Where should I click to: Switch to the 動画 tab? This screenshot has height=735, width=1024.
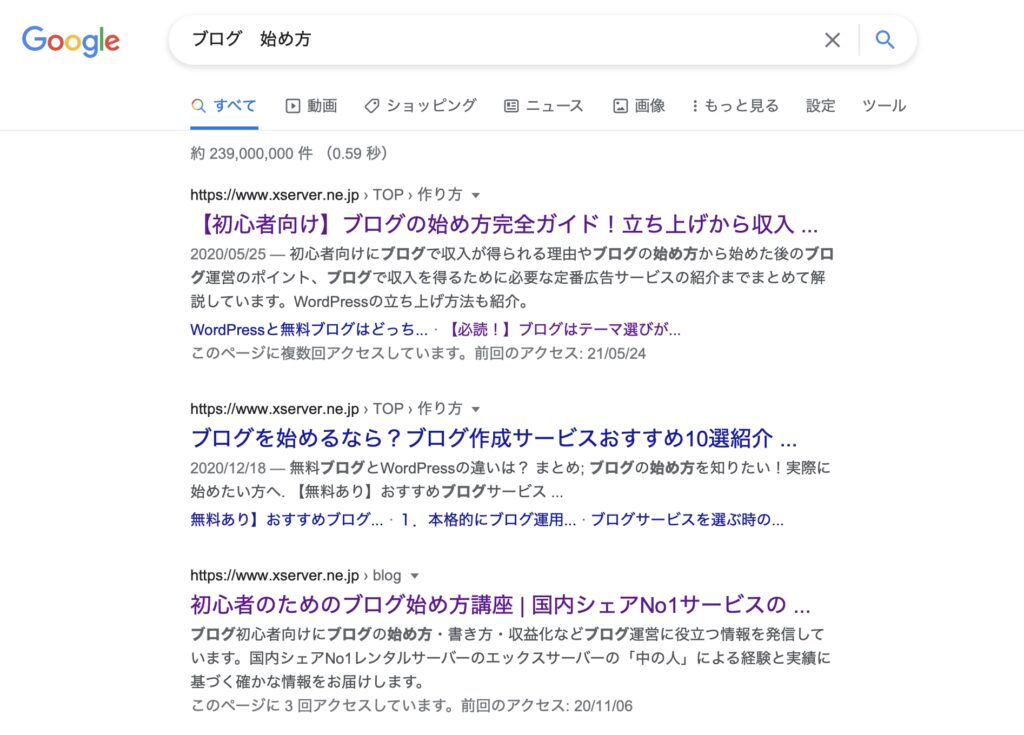312,106
